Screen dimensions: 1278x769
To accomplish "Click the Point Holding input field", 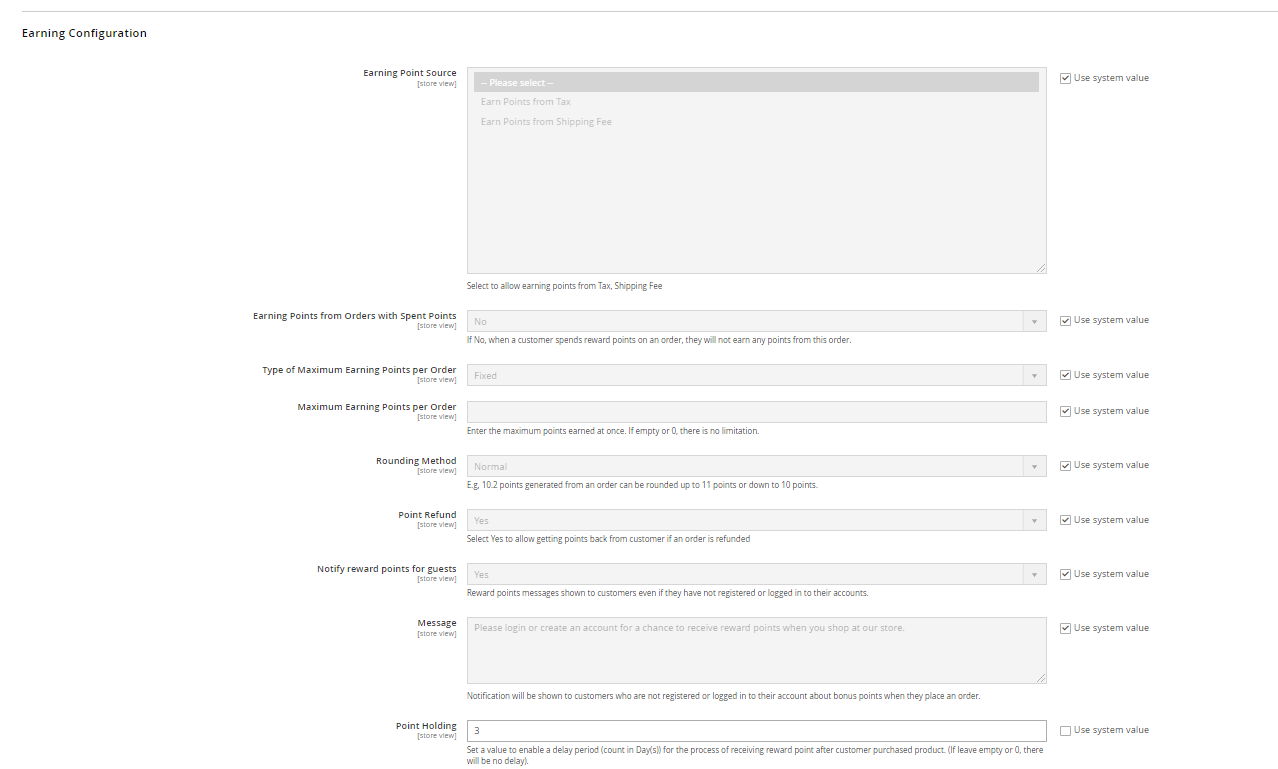I will (756, 731).
